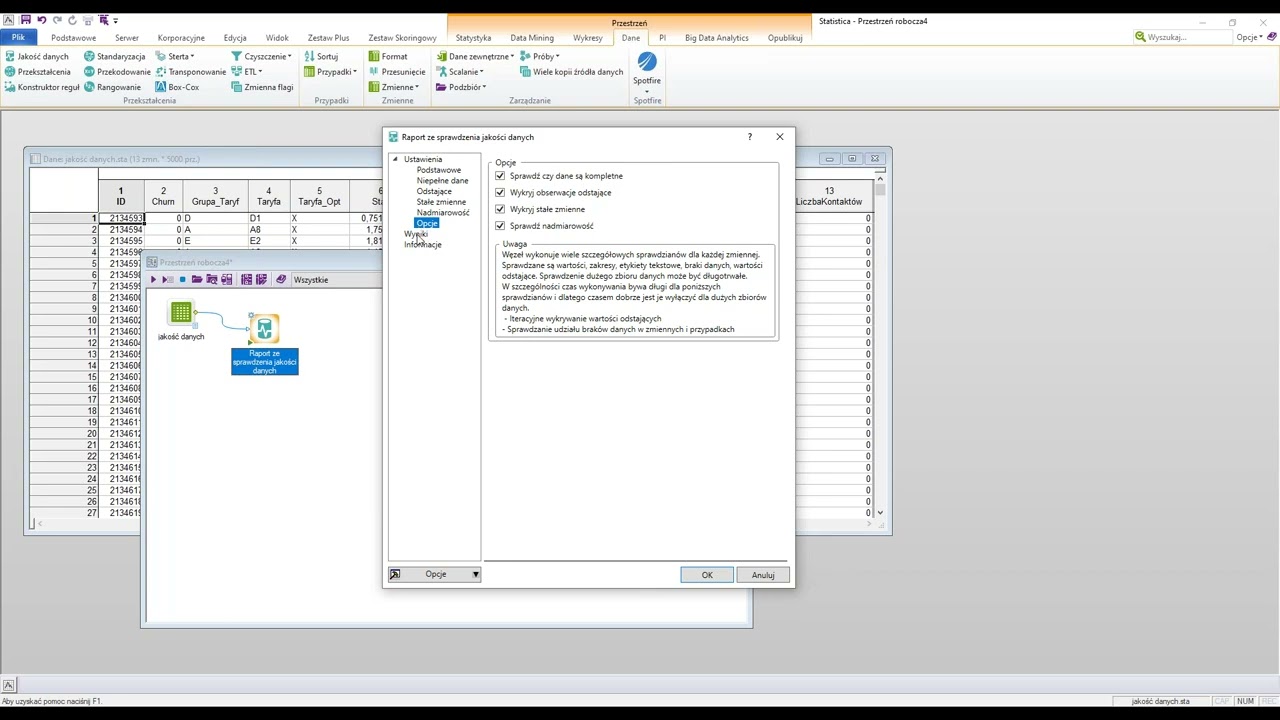1280x720 pixels.
Task: Expand the ETL dropdown
Action: 247,72
